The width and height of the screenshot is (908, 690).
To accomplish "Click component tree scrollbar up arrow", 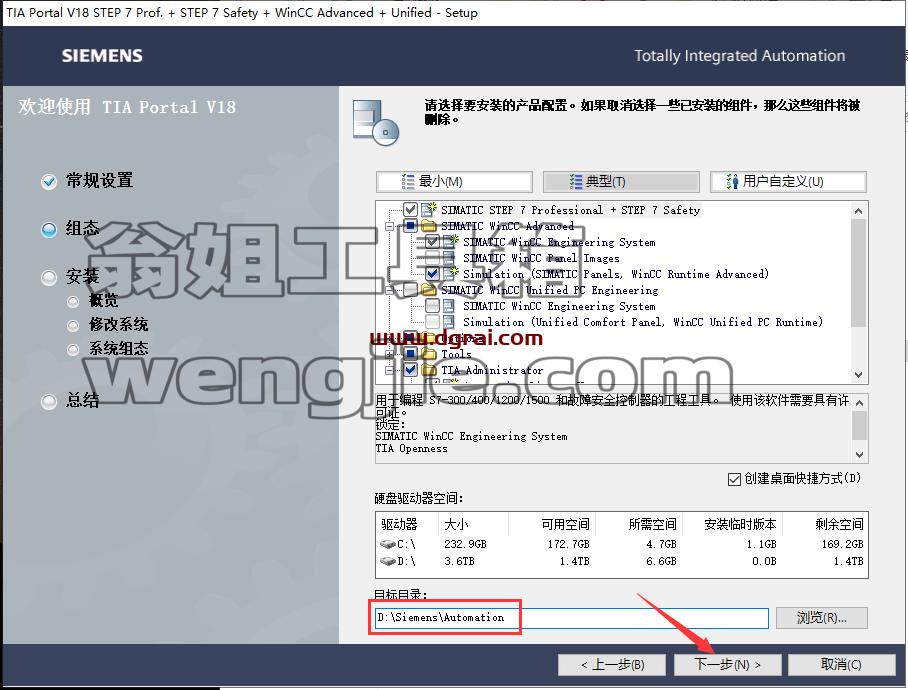I will pyautogui.click(x=859, y=211).
